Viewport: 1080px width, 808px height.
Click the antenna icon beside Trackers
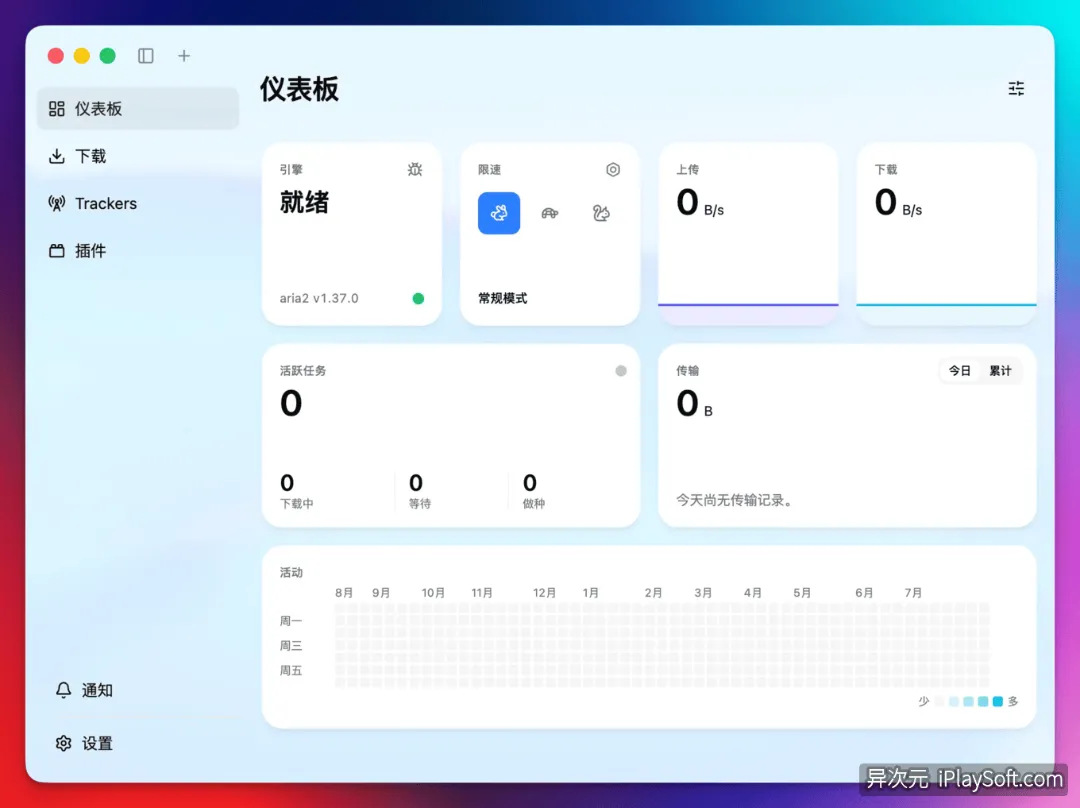pos(56,203)
